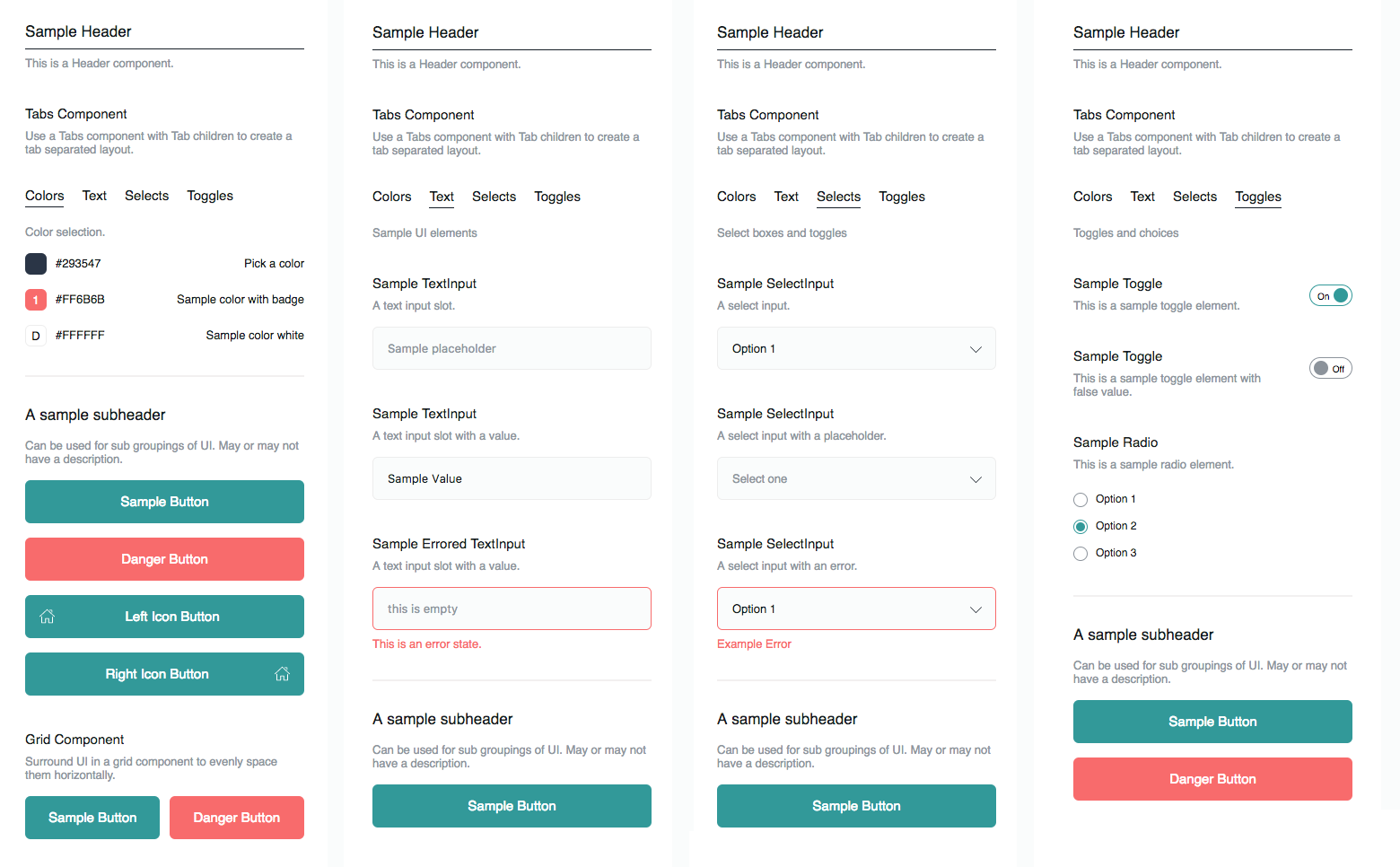Click the 'Sample placeholder' text input

[512, 349]
